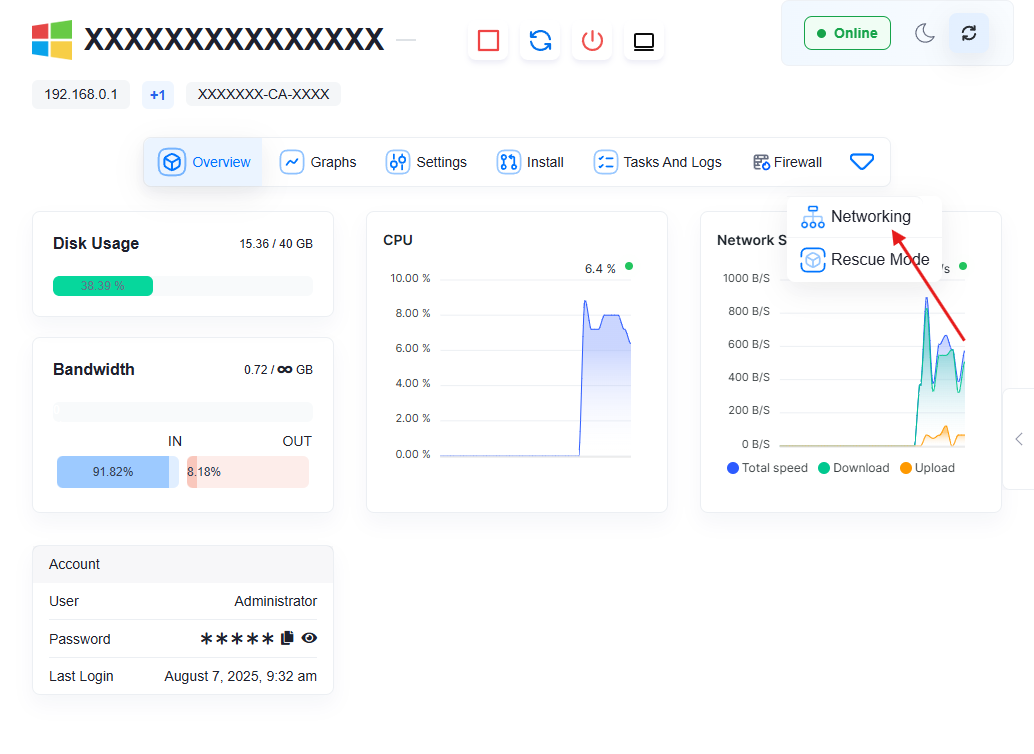Screen dimensions: 1034x754
Task: Click the blue restart server icon
Action: point(540,41)
